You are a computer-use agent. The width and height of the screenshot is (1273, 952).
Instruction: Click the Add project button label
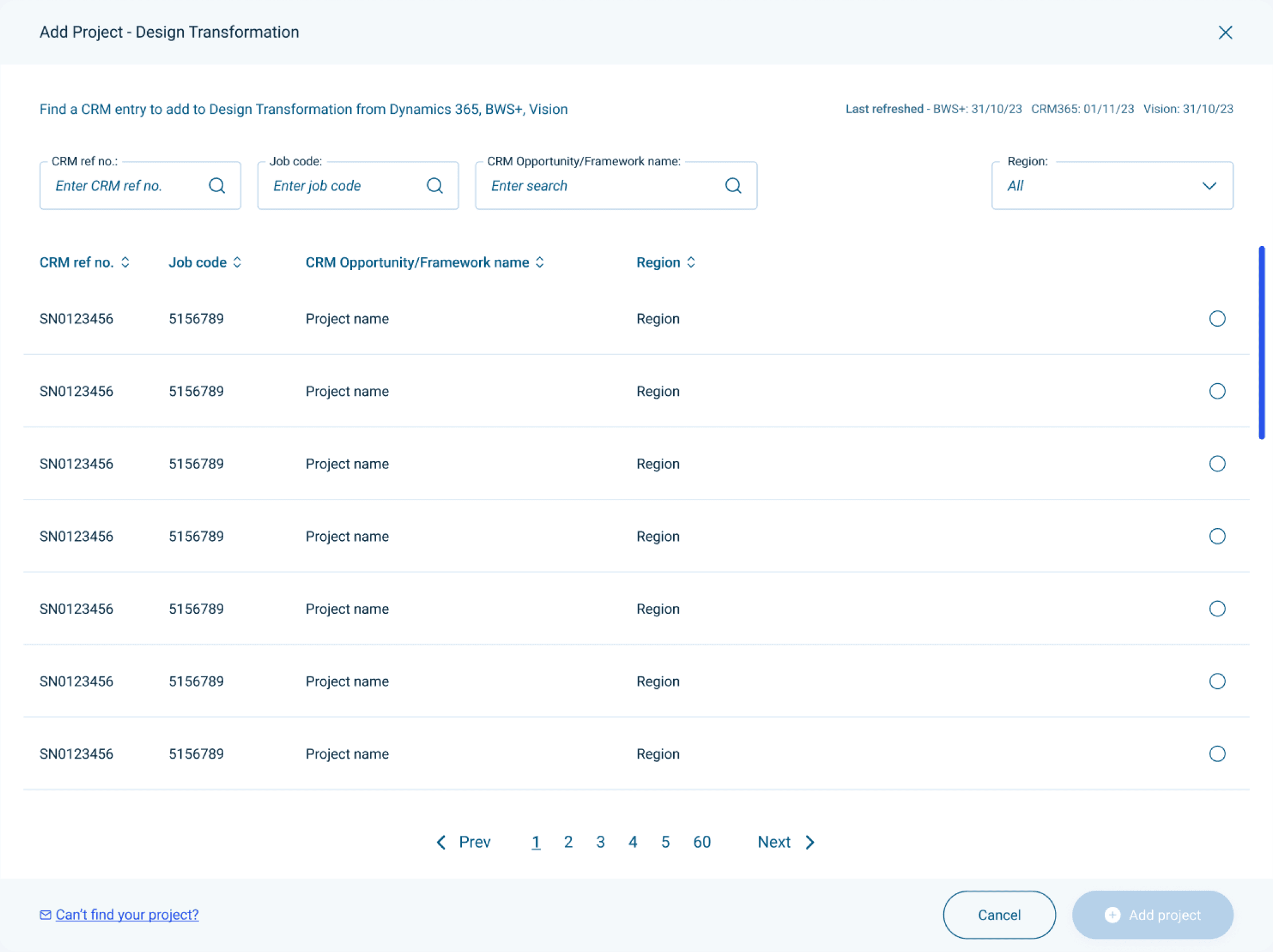pyautogui.click(x=1164, y=915)
